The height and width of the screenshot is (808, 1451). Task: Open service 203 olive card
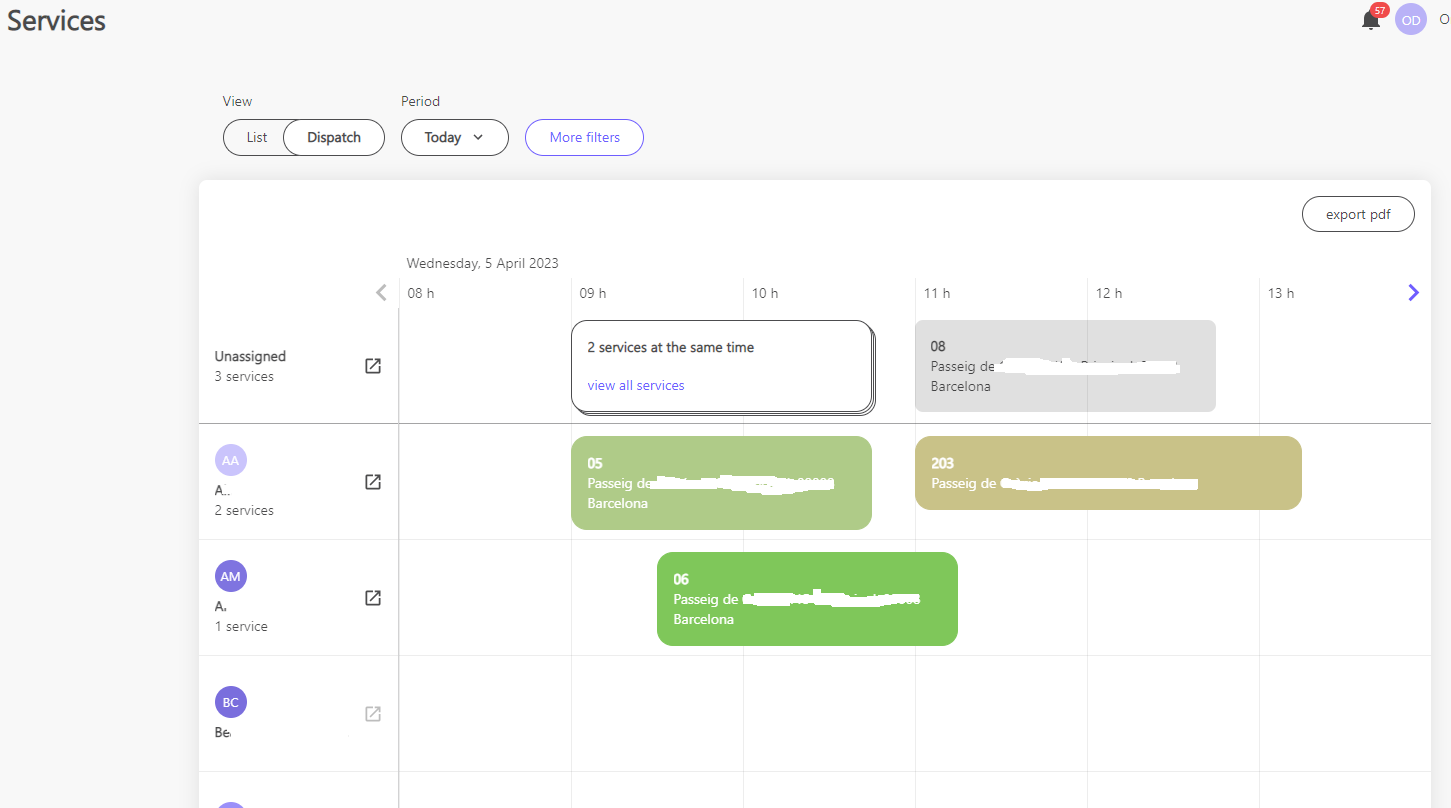tap(1108, 473)
